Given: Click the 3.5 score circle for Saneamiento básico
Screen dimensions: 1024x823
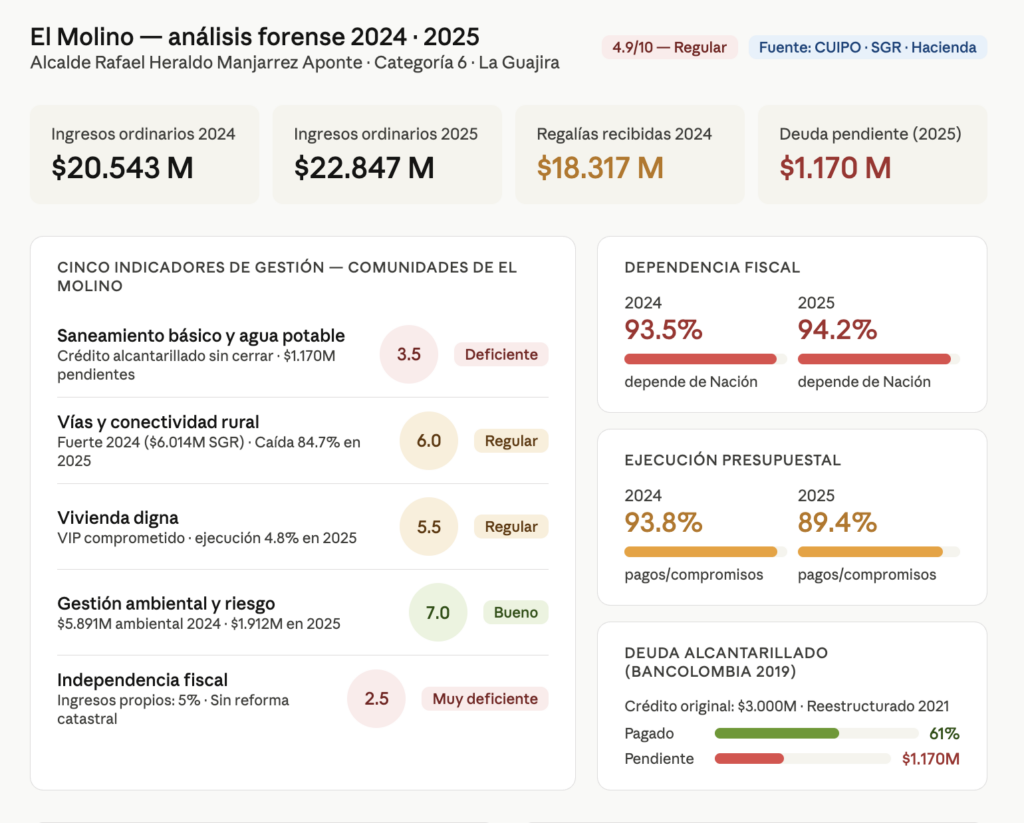Looking at the screenshot, I should [409, 354].
